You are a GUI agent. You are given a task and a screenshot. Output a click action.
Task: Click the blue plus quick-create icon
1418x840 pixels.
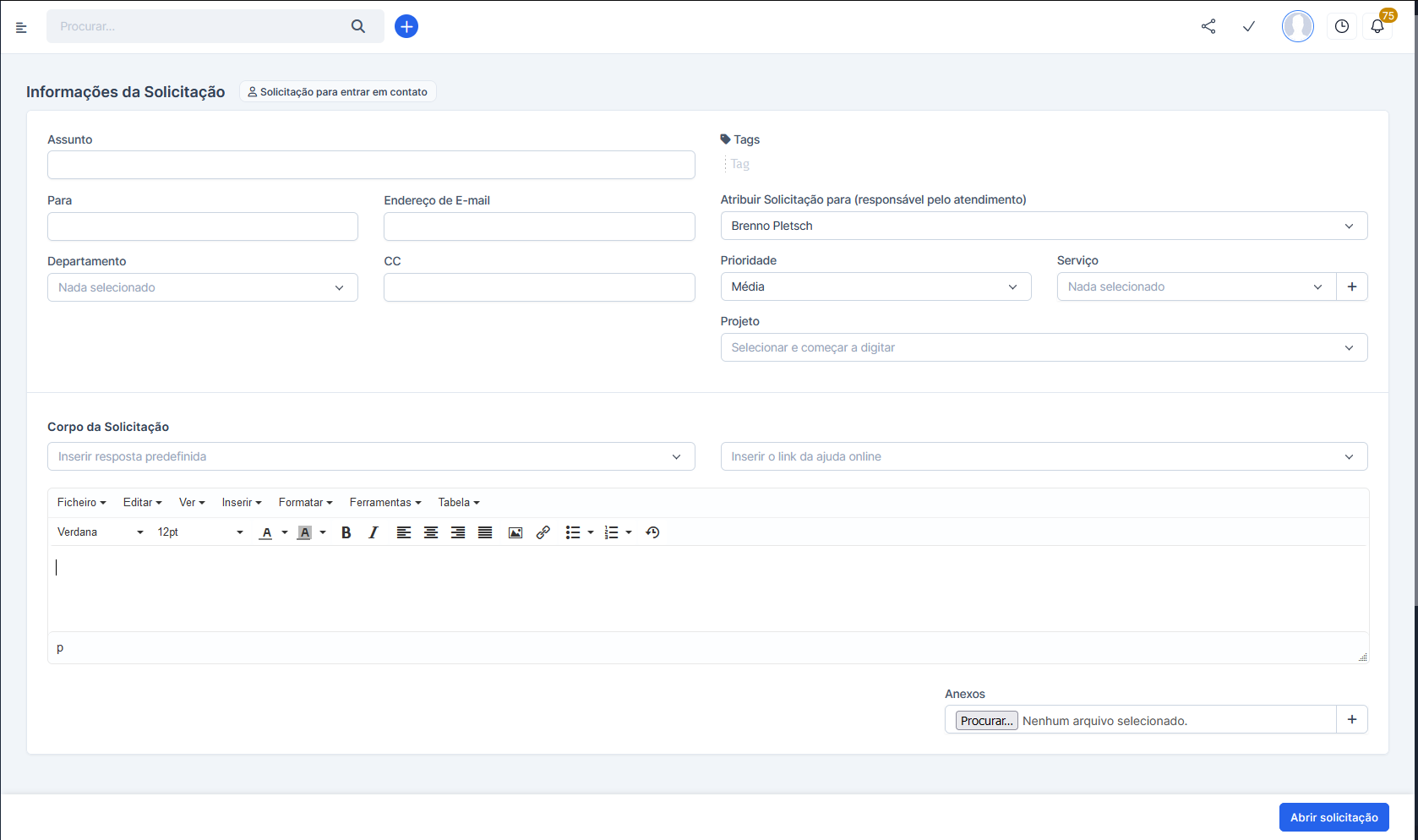(x=406, y=26)
